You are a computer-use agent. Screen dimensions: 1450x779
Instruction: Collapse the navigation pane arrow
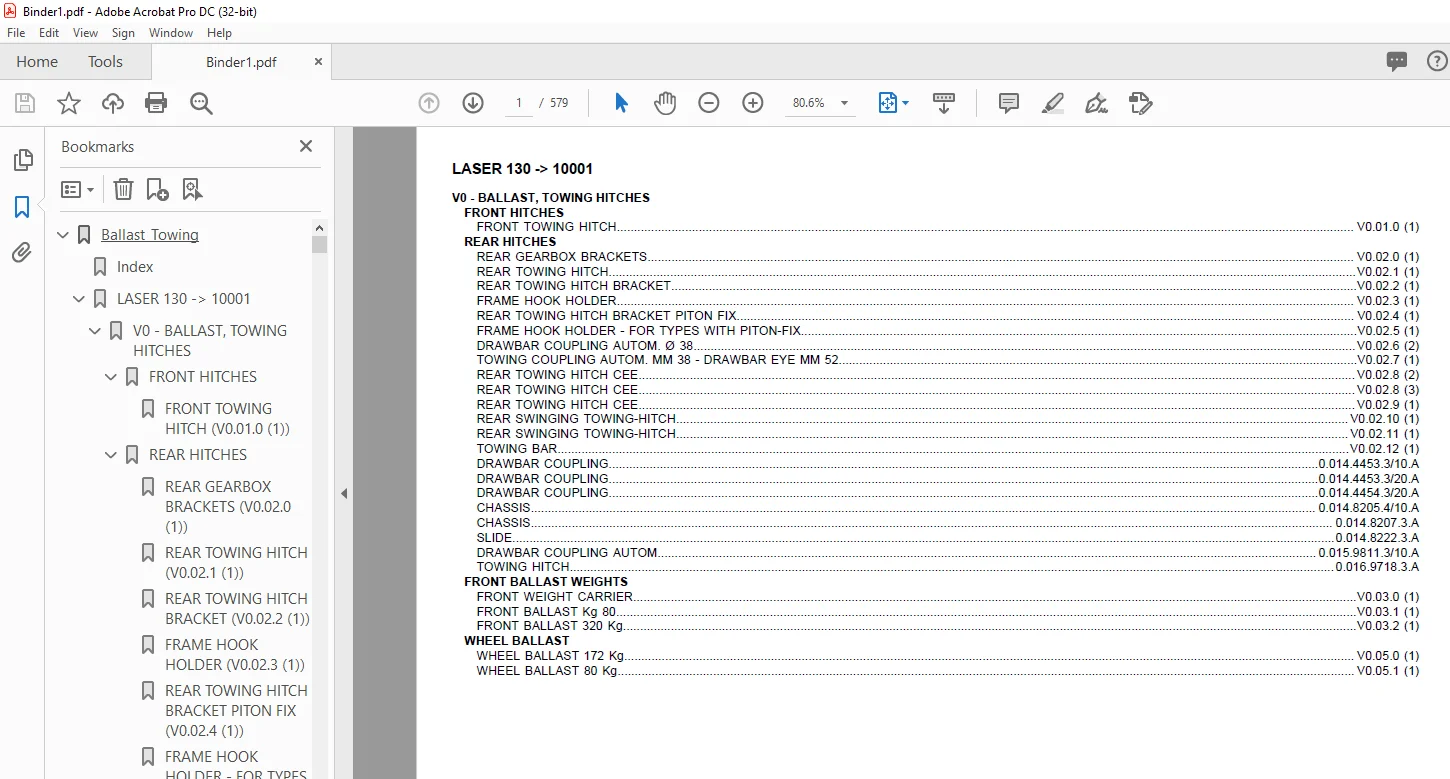point(344,493)
